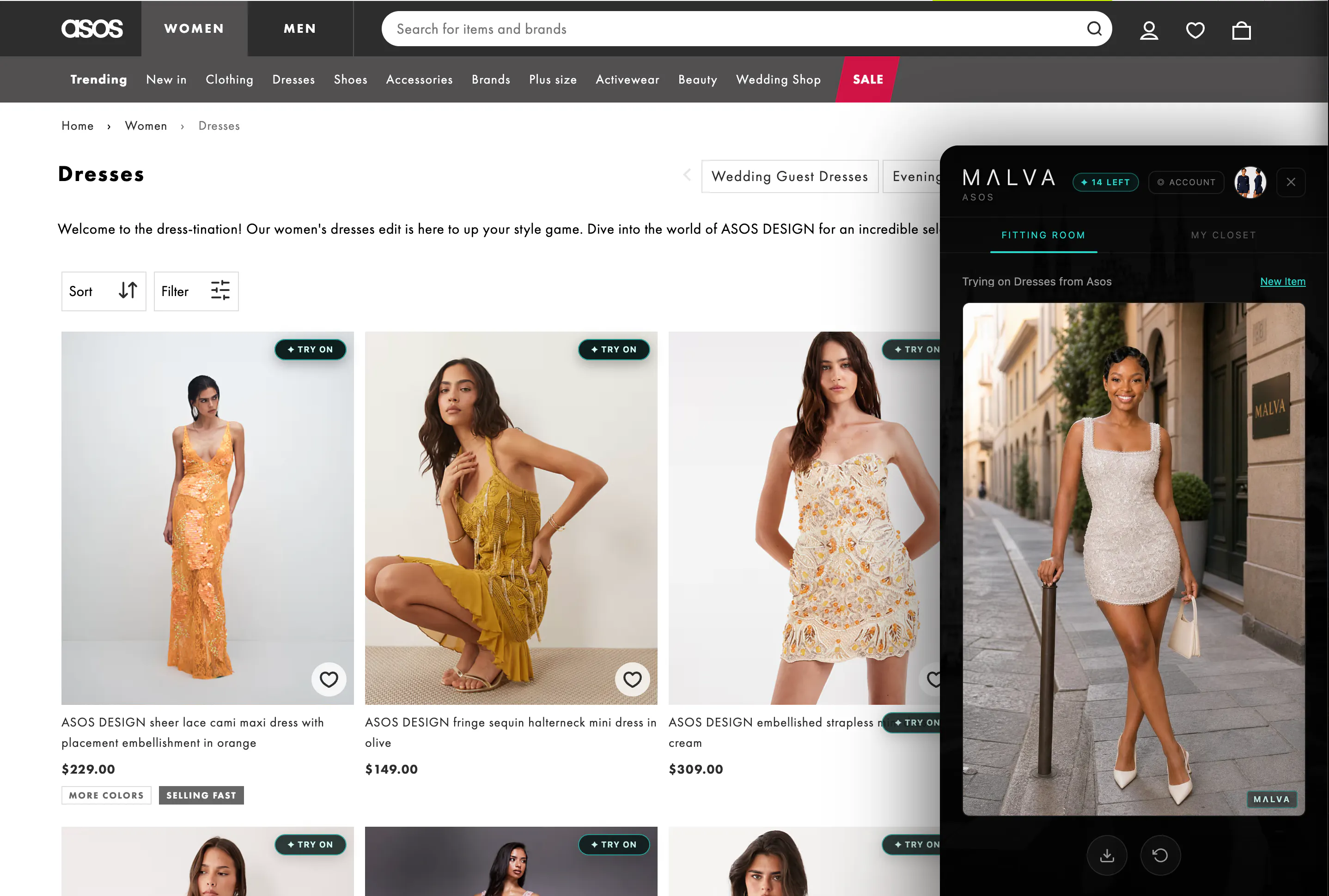Viewport: 1329px width, 896px height.
Task: Favorite the olive fringe sequin halterneck dress
Action: tap(632, 679)
